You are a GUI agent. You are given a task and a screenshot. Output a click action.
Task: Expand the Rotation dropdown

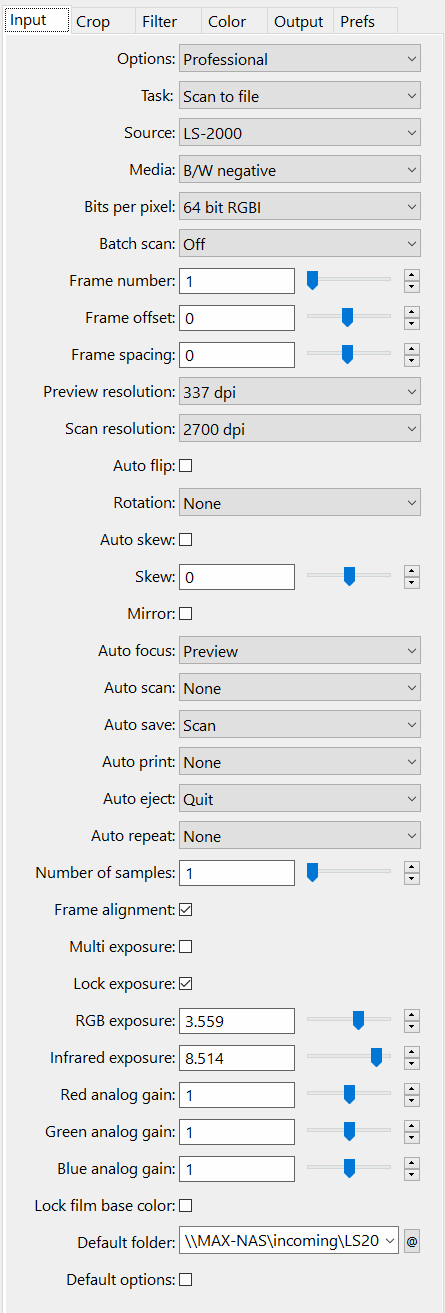pyautogui.click(x=300, y=503)
